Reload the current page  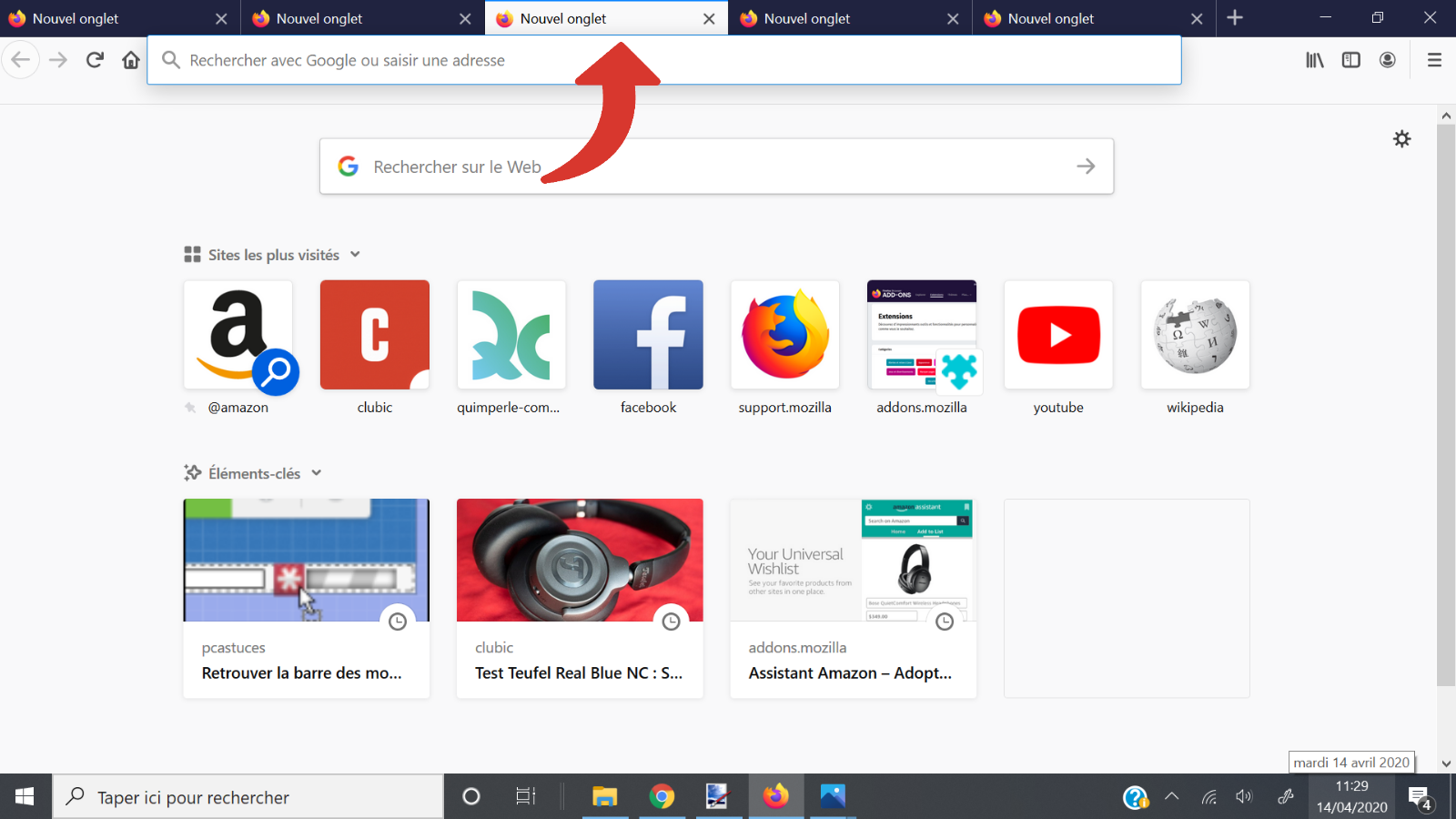pyautogui.click(x=94, y=59)
